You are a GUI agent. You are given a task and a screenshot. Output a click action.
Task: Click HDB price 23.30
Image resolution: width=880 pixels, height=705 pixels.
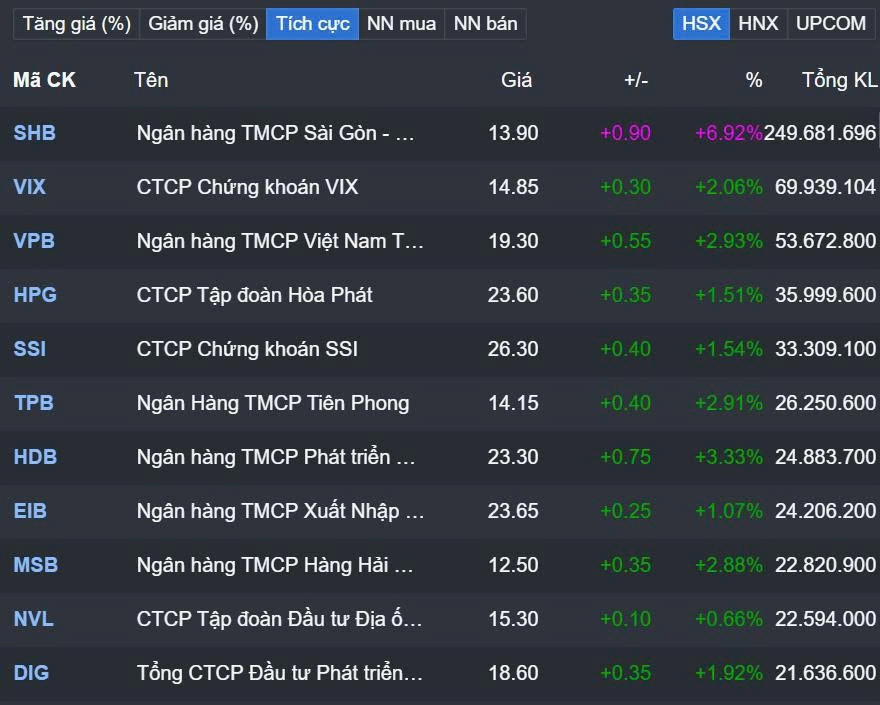pos(513,457)
